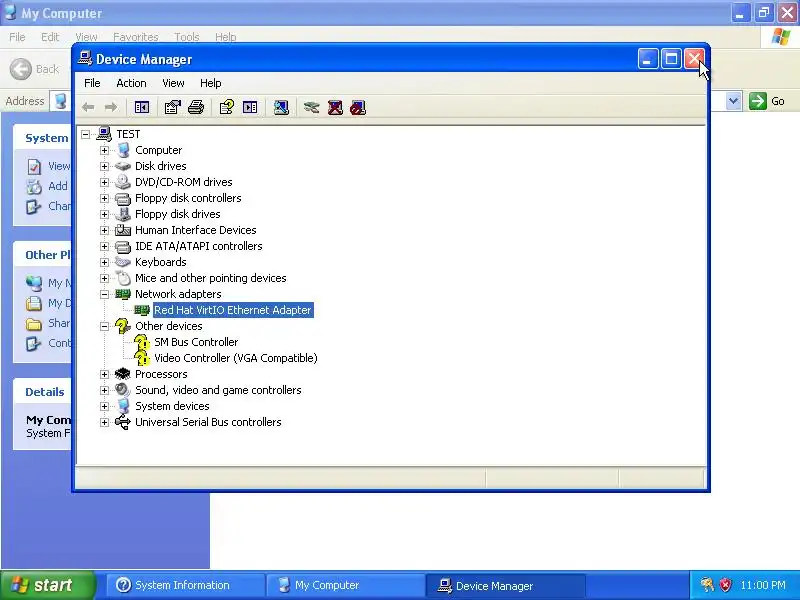Image resolution: width=800 pixels, height=600 pixels.
Task: Click the Processors category icon
Action: click(x=123, y=374)
